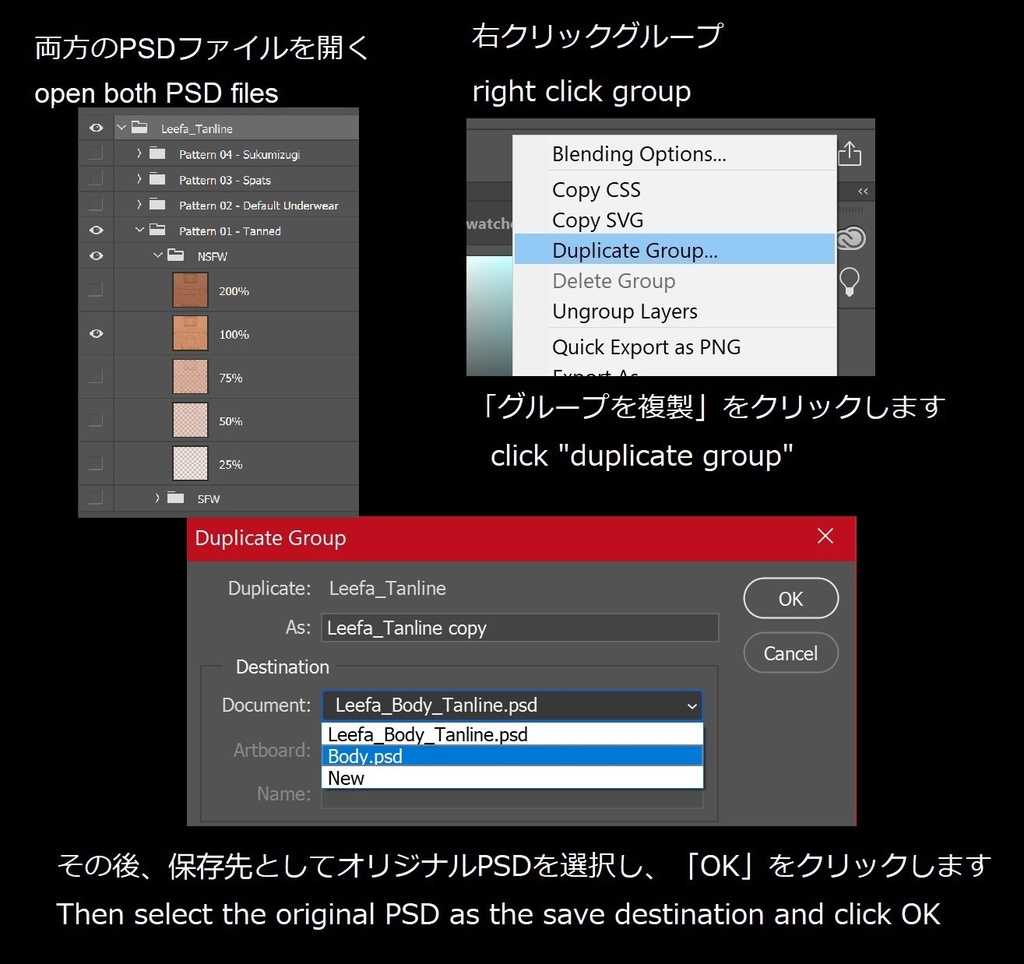This screenshot has height=964, width=1024.
Task: Collapse the Pattern 01 - Tanned group
Action: pyautogui.click(x=140, y=230)
